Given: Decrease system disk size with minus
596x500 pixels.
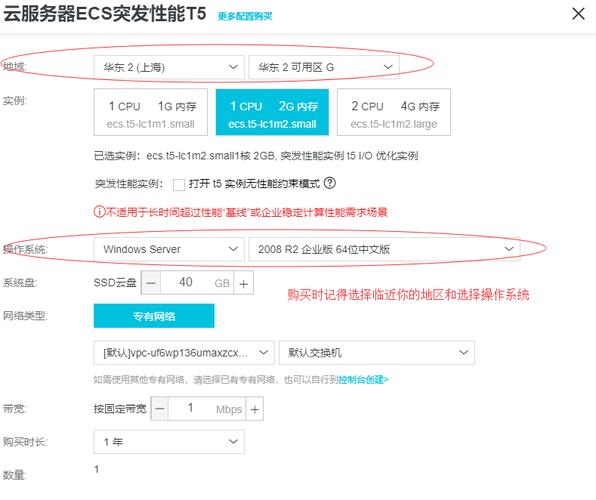Looking at the screenshot, I should click(151, 283).
